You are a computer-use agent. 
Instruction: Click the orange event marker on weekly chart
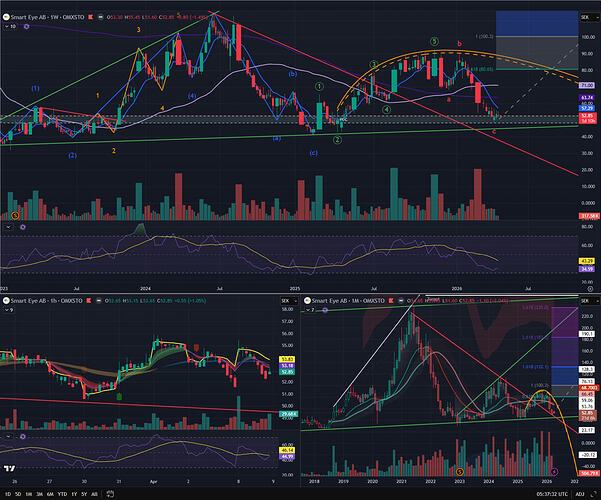15,213
